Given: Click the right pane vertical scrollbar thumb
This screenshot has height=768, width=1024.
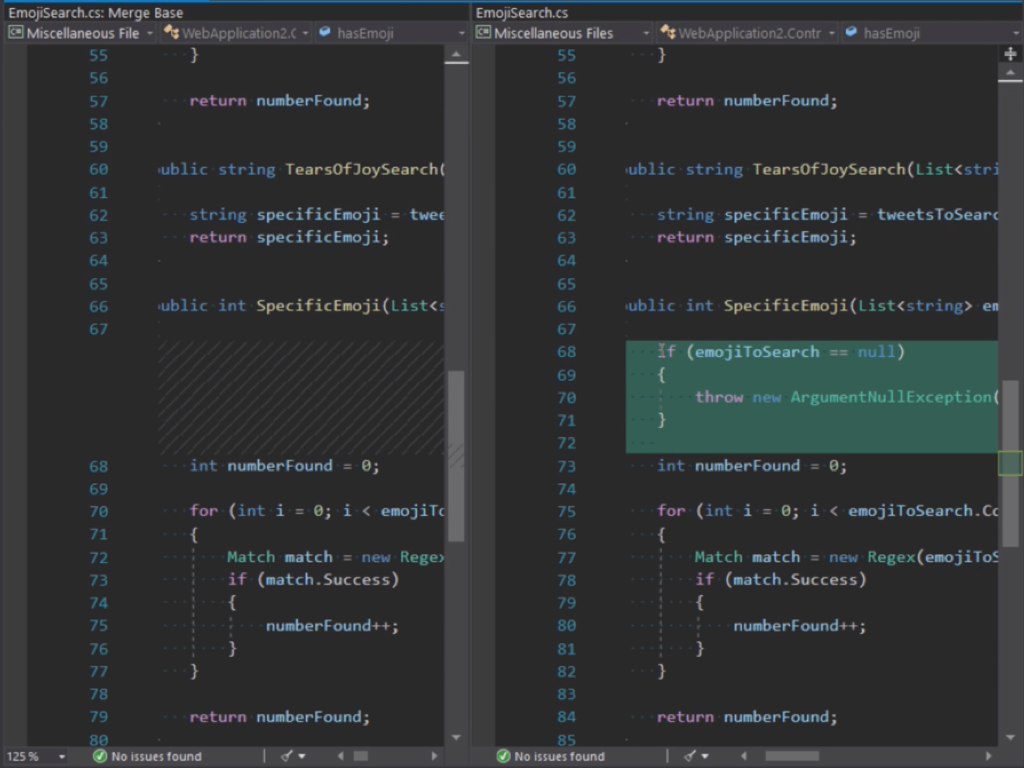Looking at the screenshot, I should coord(1010,462).
